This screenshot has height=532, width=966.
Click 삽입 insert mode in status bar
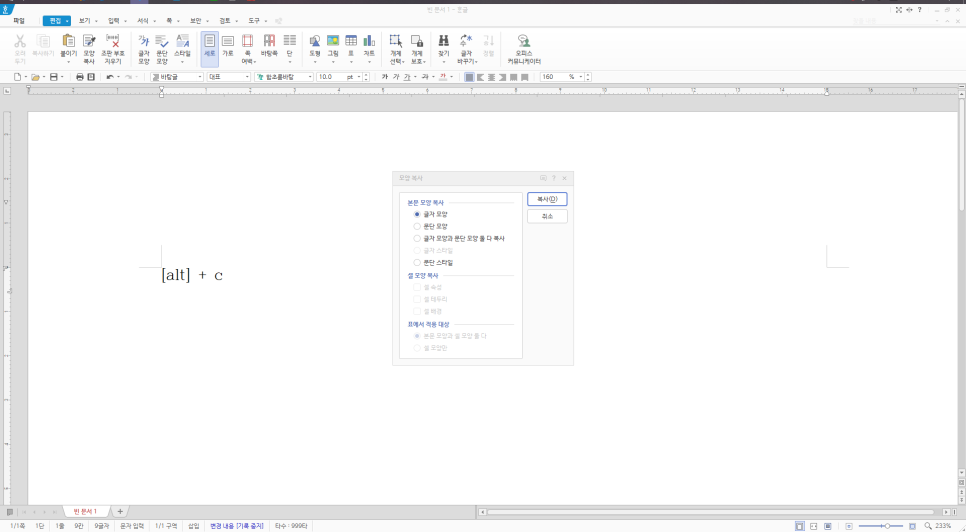(x=193, y=526)
